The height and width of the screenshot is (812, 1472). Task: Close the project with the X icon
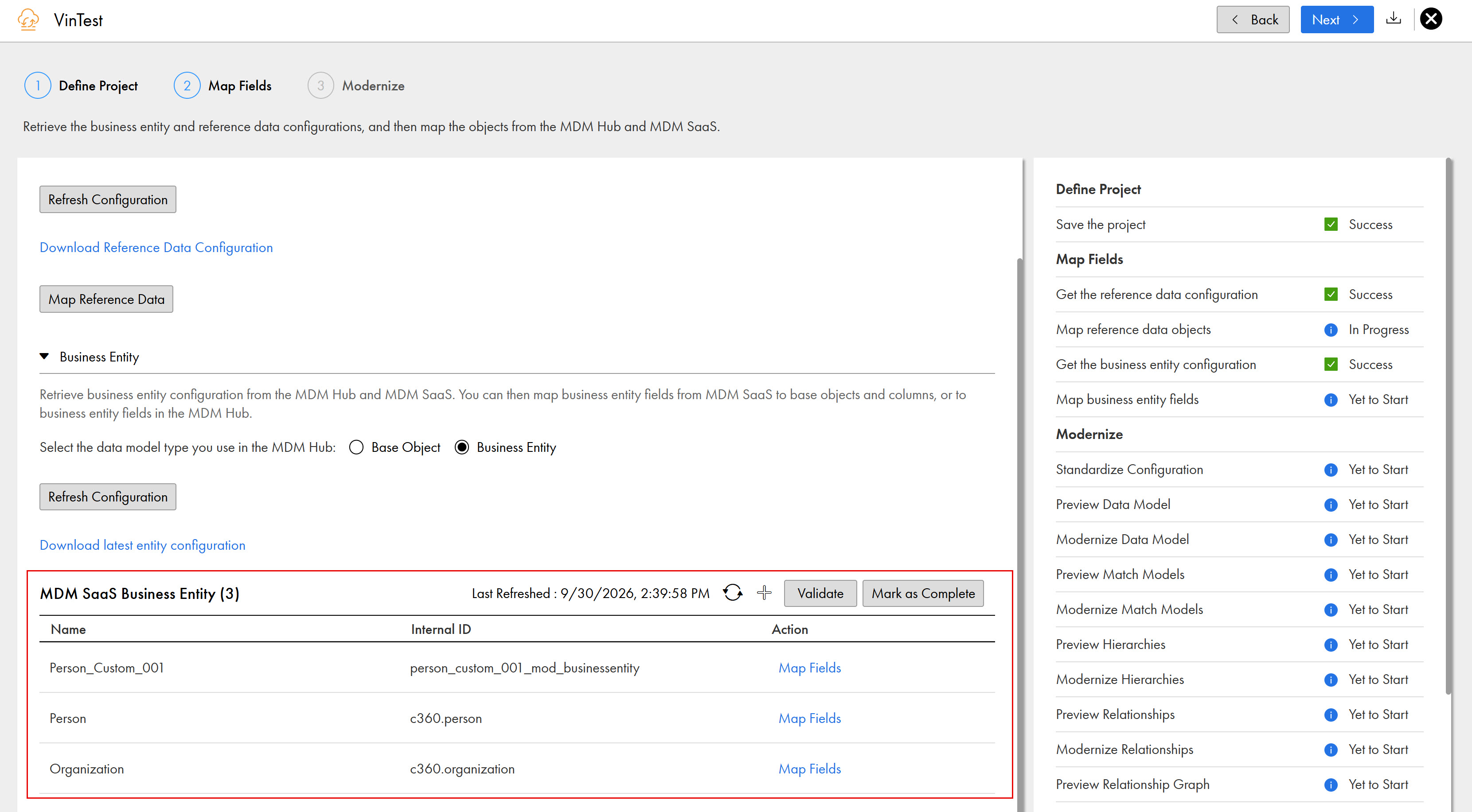pos(1431,19)
